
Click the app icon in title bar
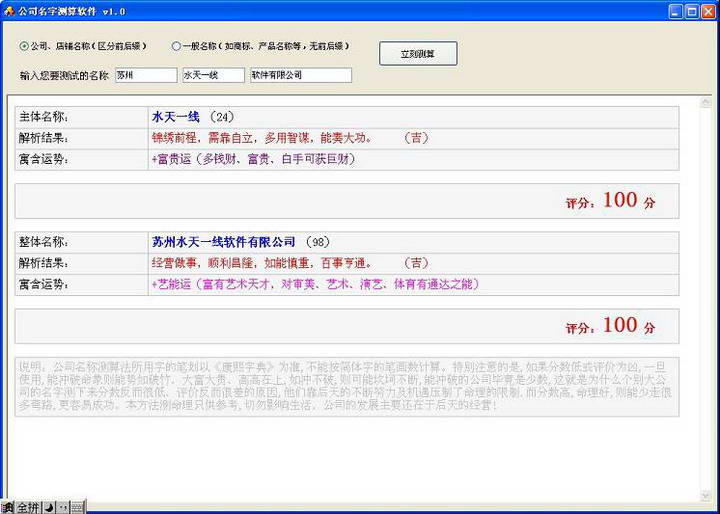[9, 10]
